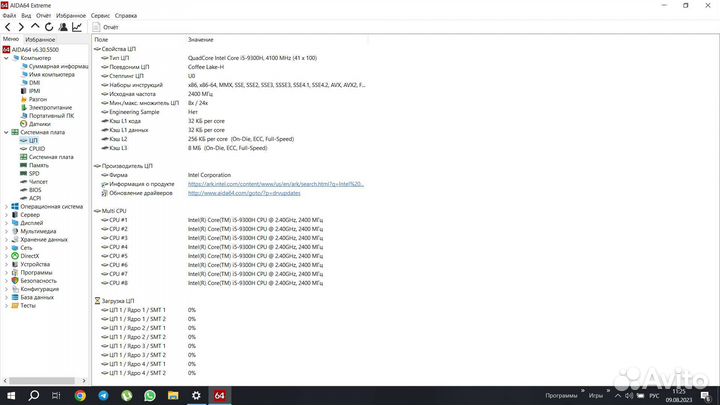This screenshot has width=720, height=405.
Task: Open the aida64.com driver updates link
Action: point(244,193)
